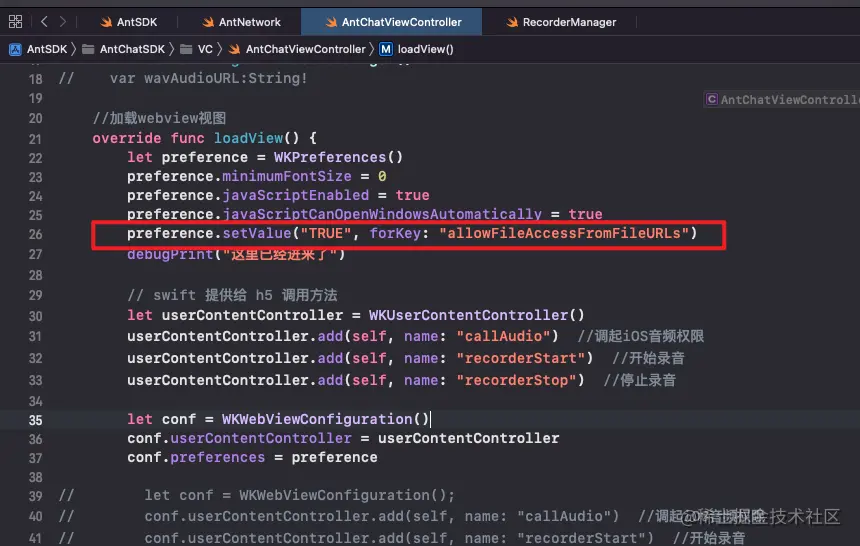Open AntSDK project in breadcrumb bar
Viewport: 860px width, 546px height.
pos(47,49)
